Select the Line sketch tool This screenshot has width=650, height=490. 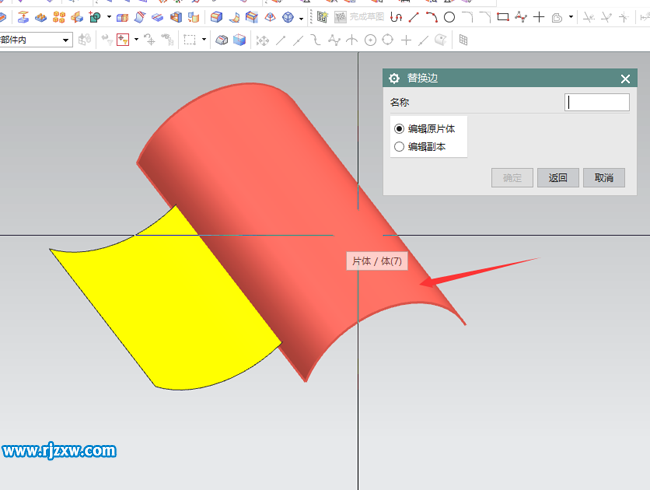pos(414,17)
